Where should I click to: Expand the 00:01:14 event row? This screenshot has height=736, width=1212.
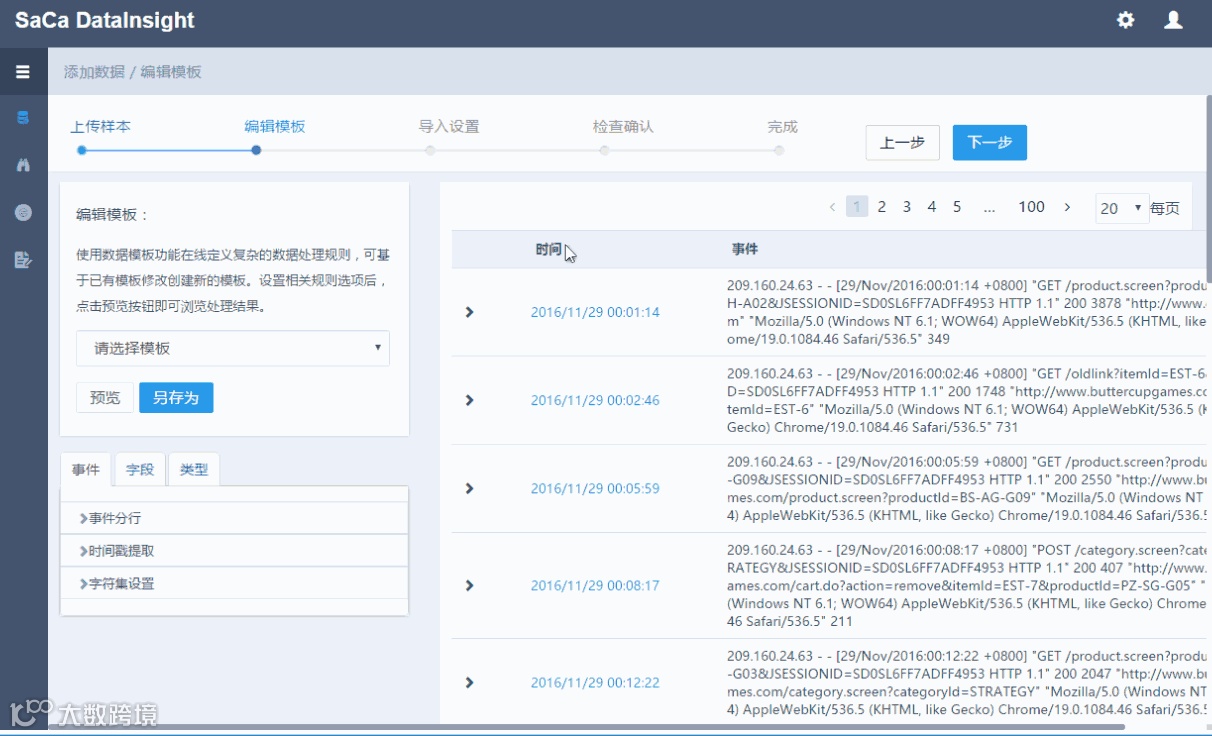click(469, 312)
